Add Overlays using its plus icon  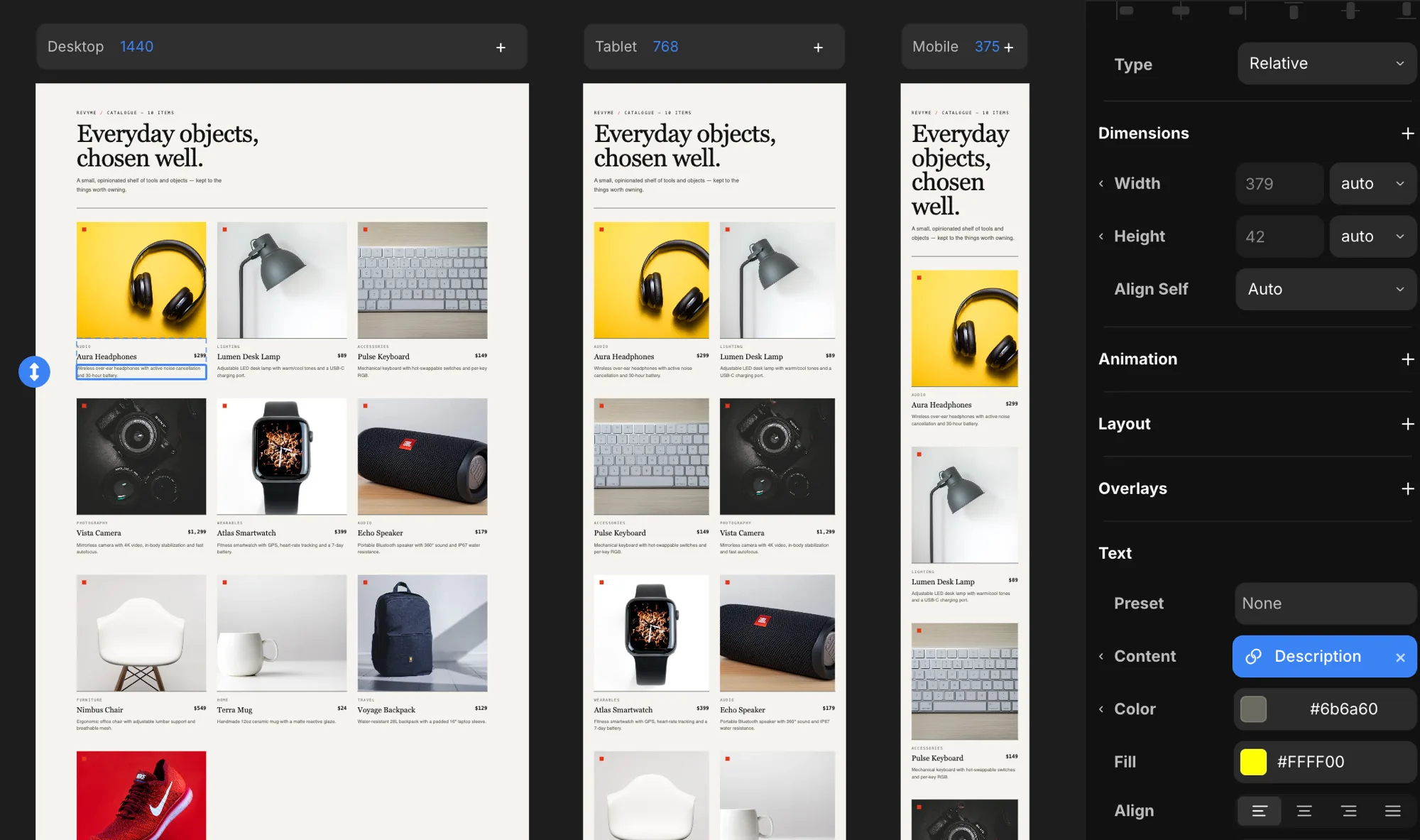pyautogui.click(x=1407, y=489)
